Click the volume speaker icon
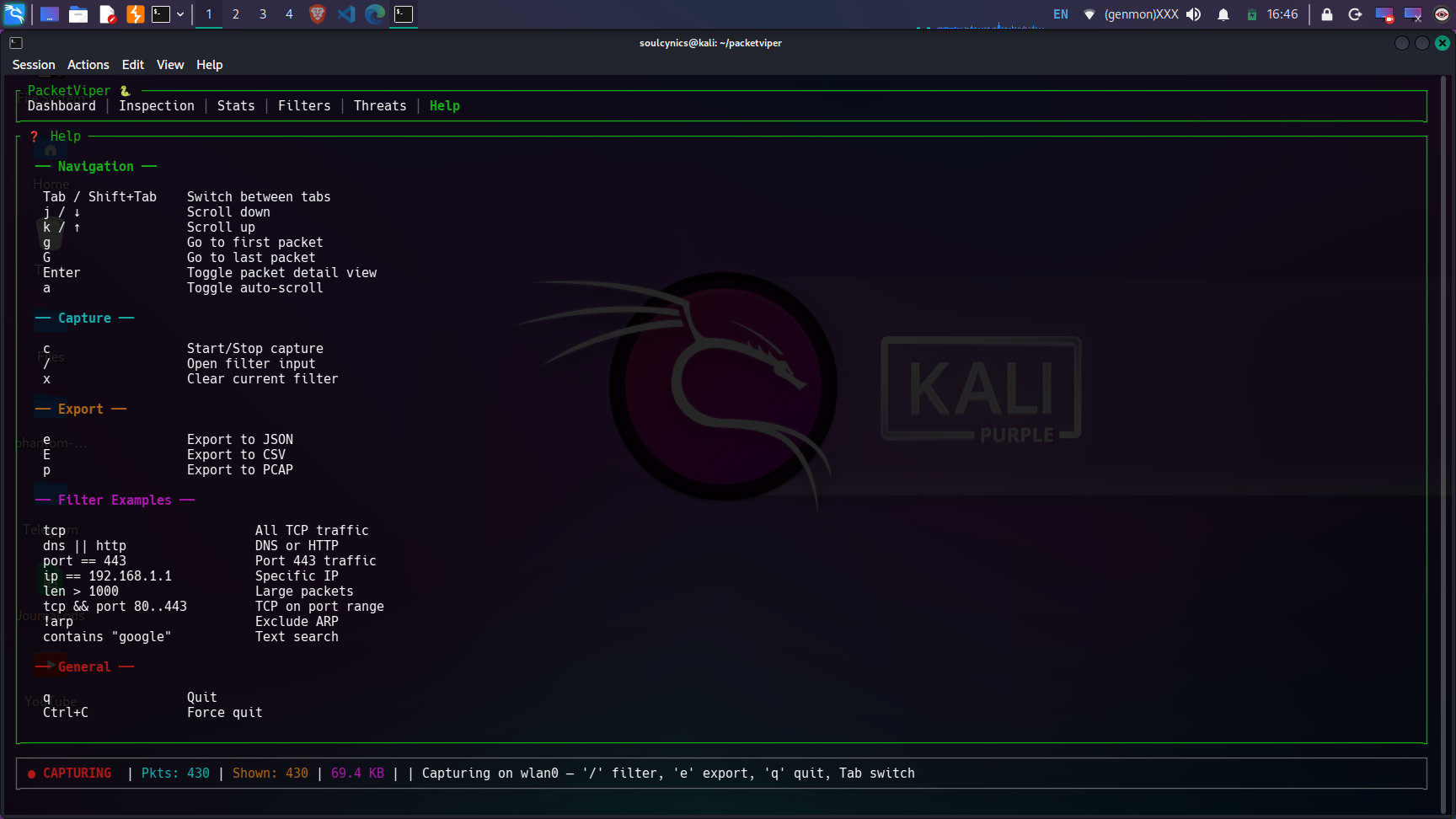The width and height of the screenshot is (1456, 819). point(1193,14)
